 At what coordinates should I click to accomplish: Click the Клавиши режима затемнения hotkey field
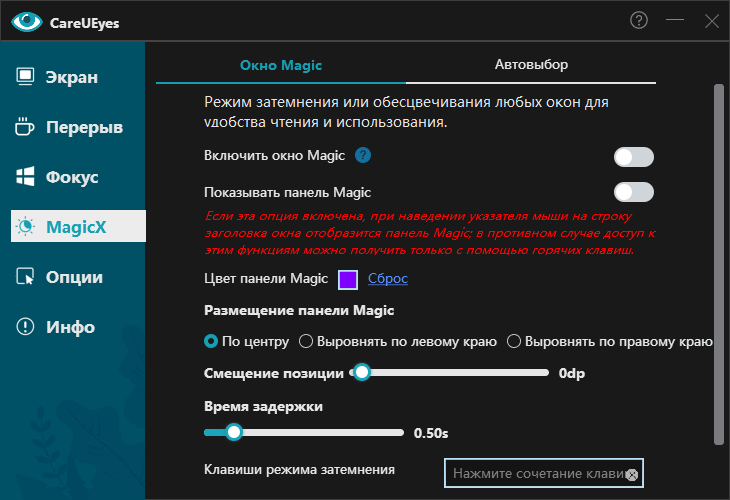click(535, 474)
